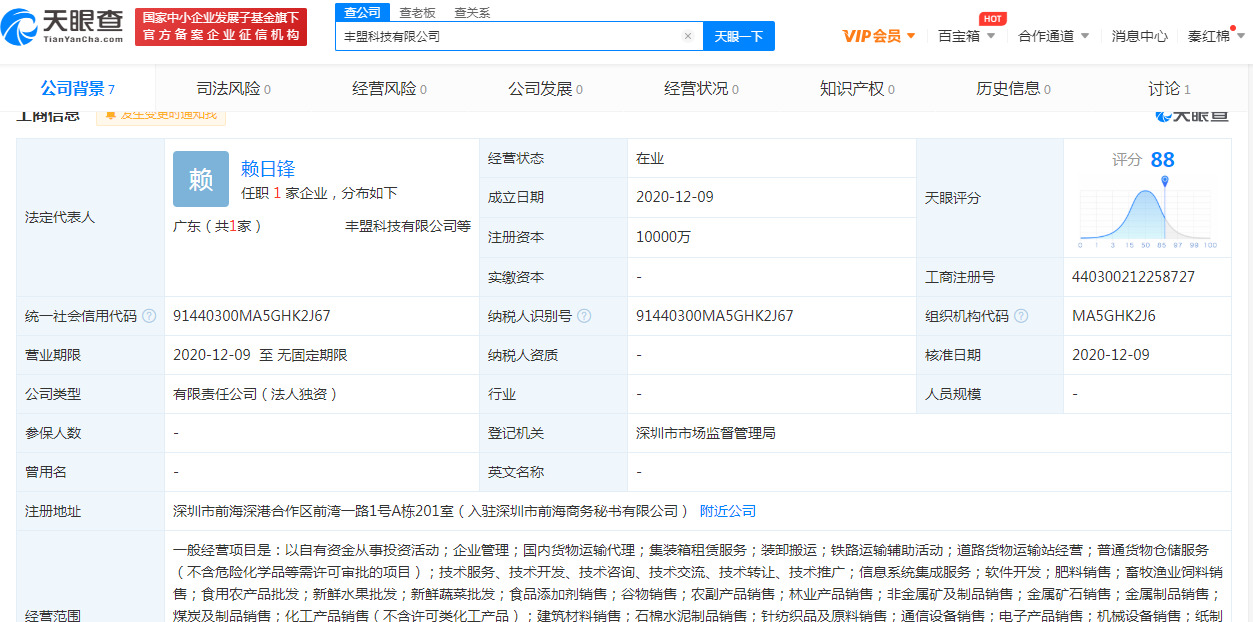Switch to the 知识产权 tab

pos(857,89)
